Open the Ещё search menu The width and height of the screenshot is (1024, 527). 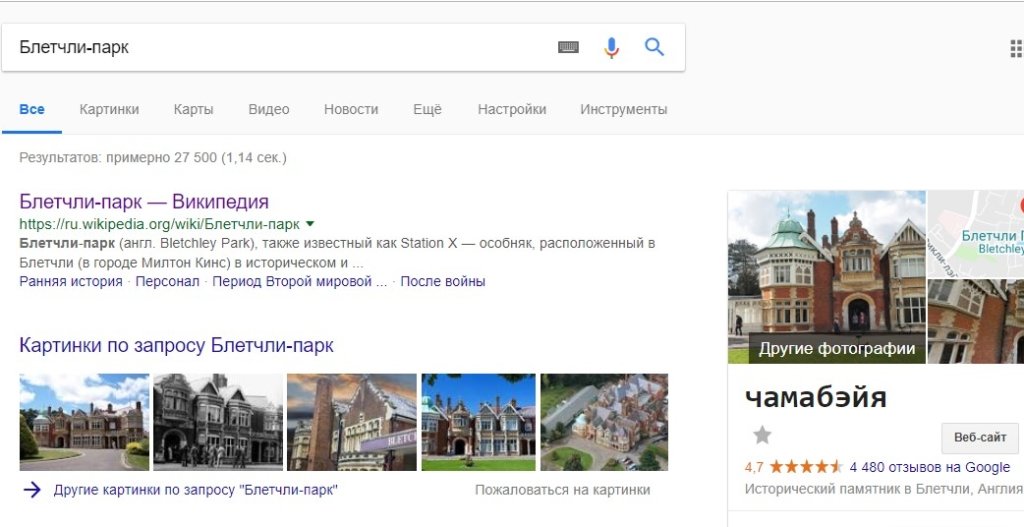pyautogui.click(x=427, y=109)
